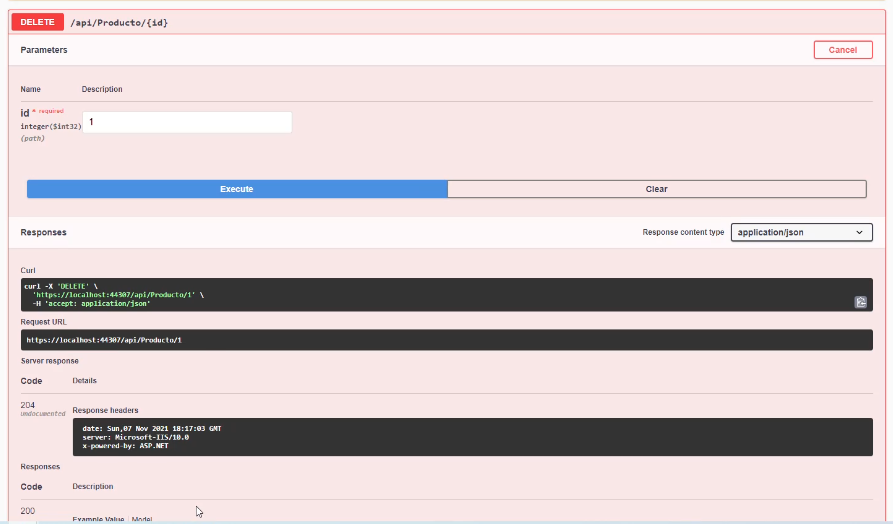Cancel the try-it-out mode

click(843, 50)
